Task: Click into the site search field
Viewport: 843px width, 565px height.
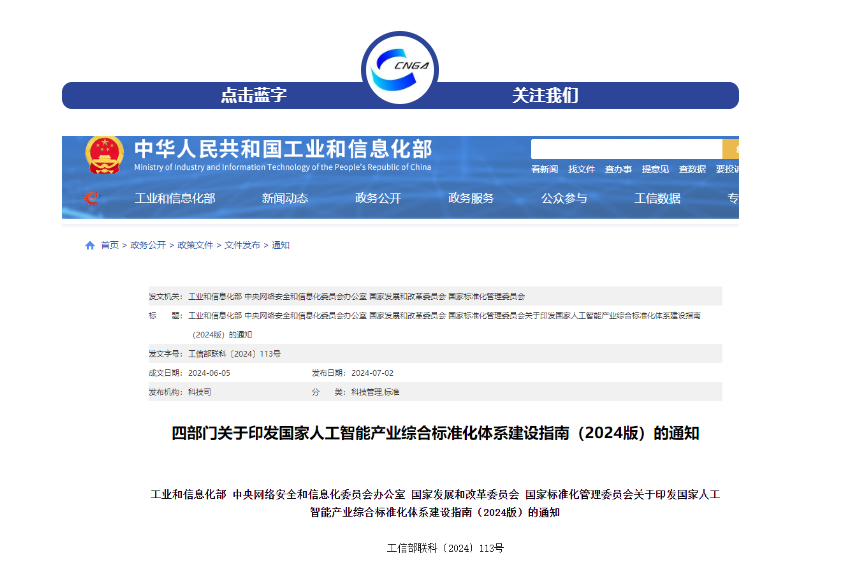Action: pos(626,149)
